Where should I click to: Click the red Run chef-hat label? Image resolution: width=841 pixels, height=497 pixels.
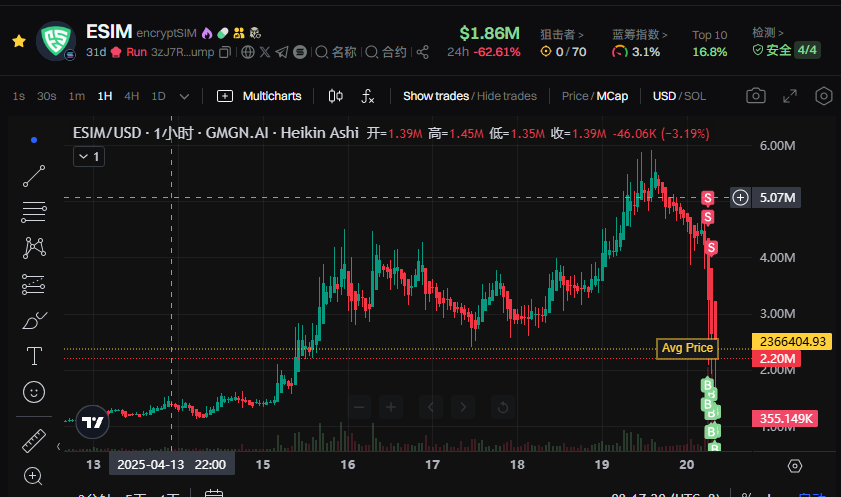pos(129,52)
